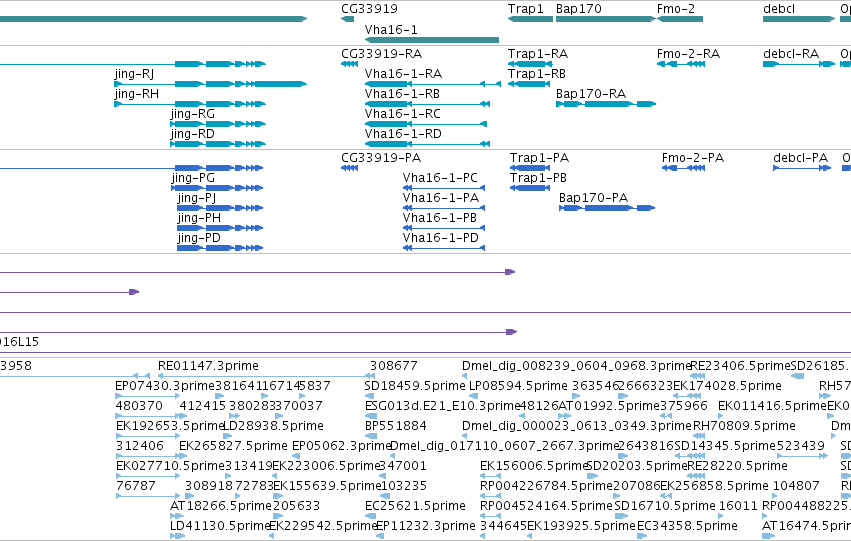Choose the jing-PH protein label
Viewport: 851px width, 541px height.
pos(199,218)
